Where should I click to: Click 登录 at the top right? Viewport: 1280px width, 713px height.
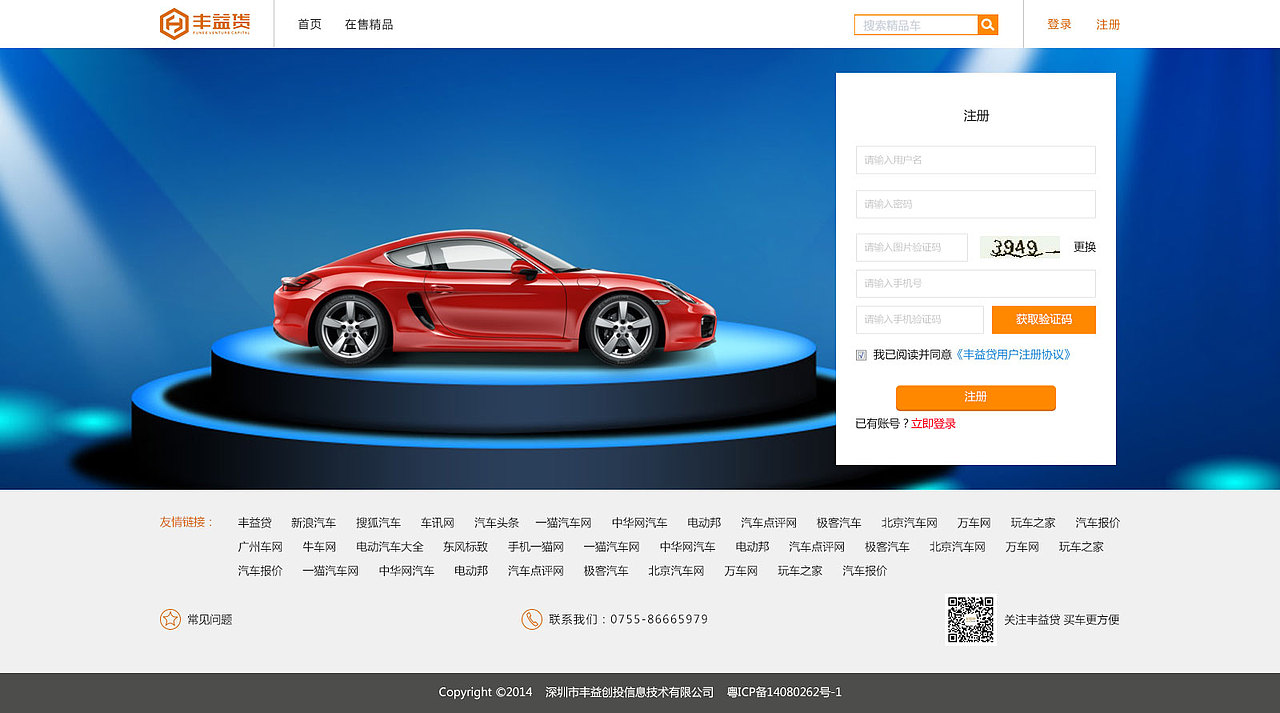1058,24
